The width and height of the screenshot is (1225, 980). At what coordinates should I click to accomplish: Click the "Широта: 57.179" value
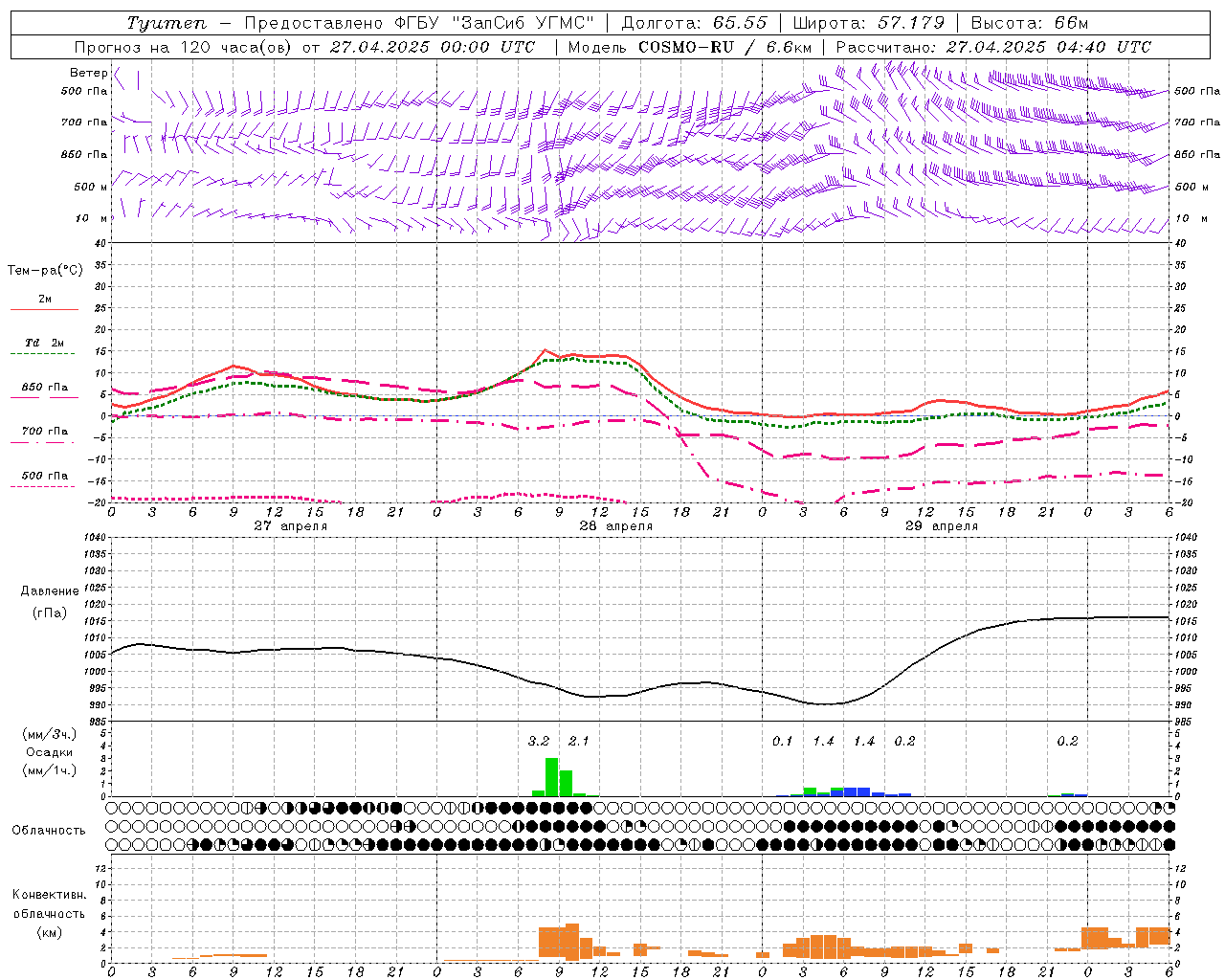(868, 23)
